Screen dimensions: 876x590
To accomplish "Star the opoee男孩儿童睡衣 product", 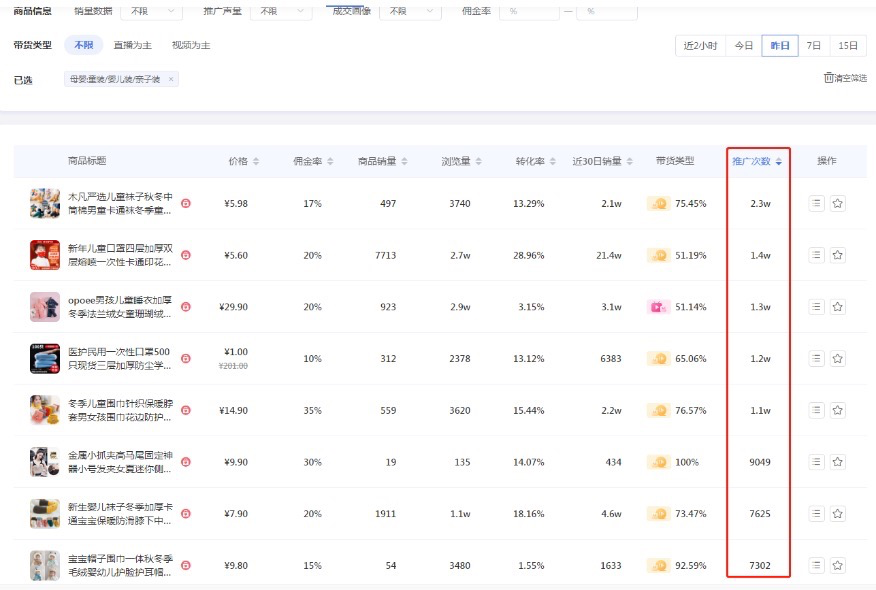I will tap(837, 307).
